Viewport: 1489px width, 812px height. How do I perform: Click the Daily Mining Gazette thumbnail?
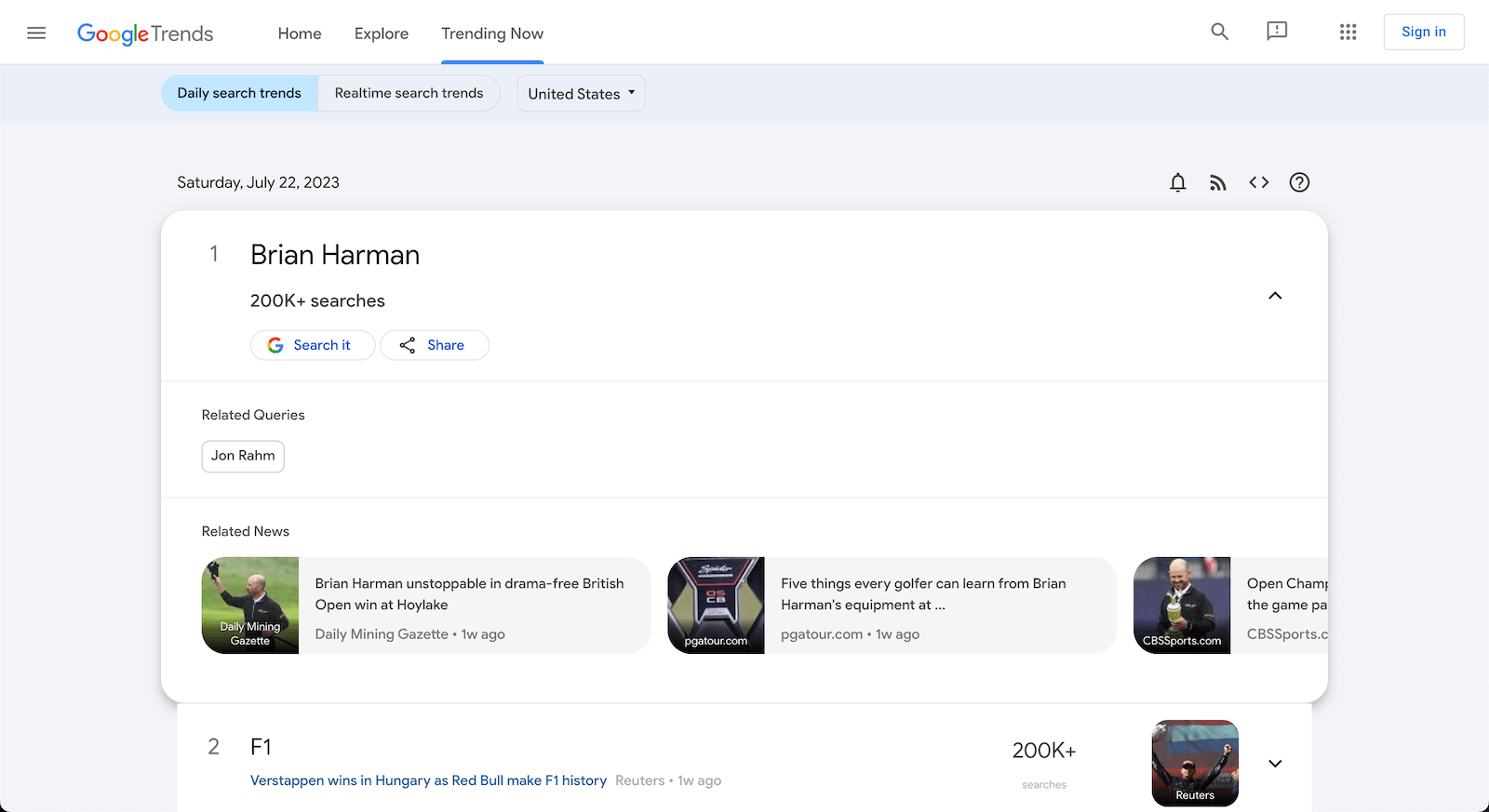tap(250, 606)
